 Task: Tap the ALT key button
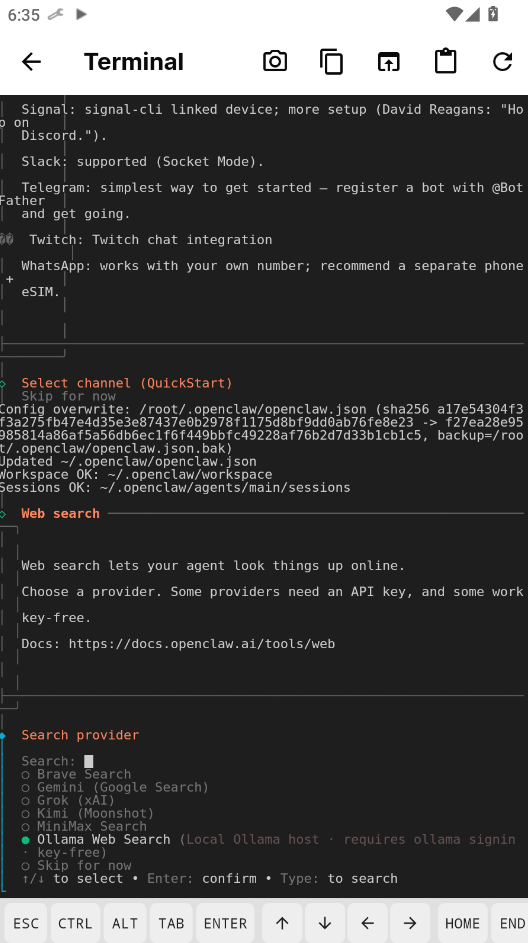[125, 923]
